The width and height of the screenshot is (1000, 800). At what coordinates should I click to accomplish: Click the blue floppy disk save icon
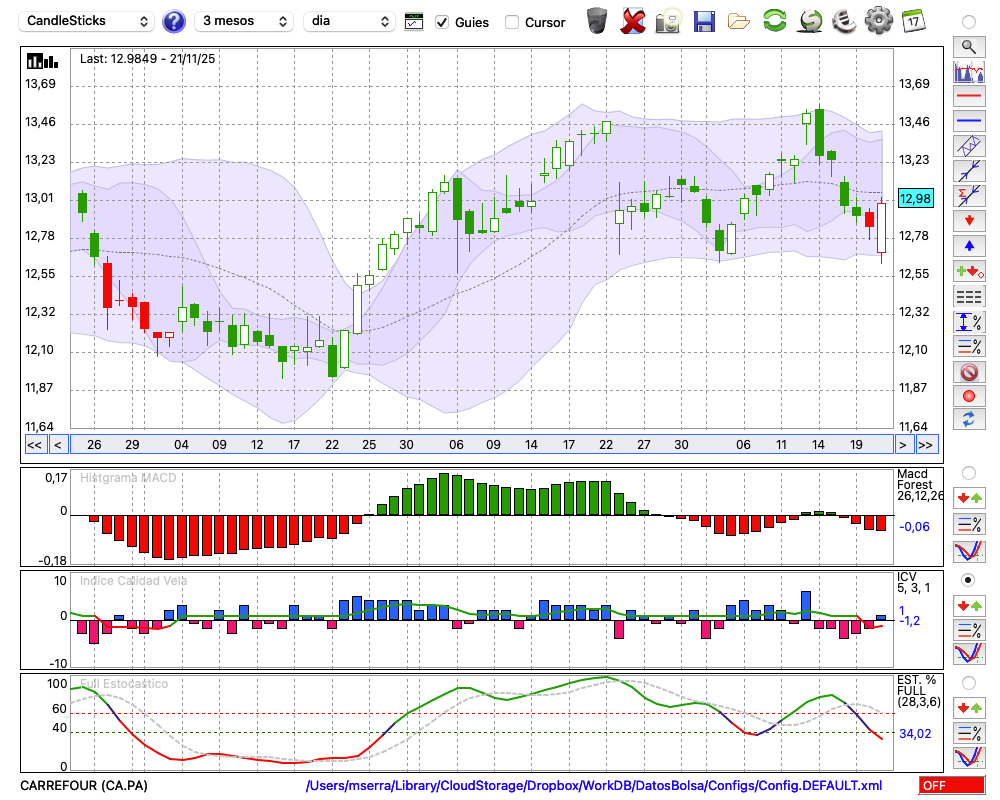pyautogui.click(x=704, y=20)
